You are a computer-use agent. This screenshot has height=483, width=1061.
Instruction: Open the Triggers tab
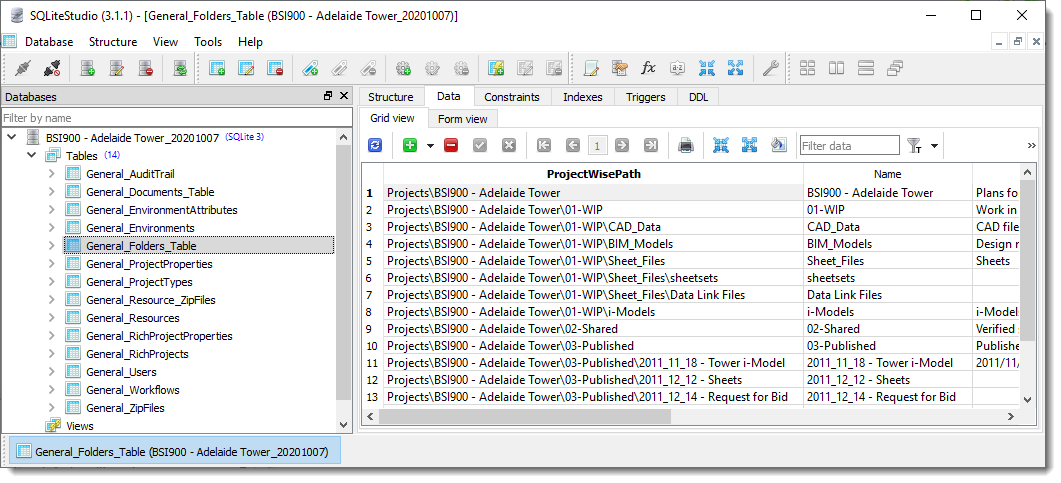(646, 97)
